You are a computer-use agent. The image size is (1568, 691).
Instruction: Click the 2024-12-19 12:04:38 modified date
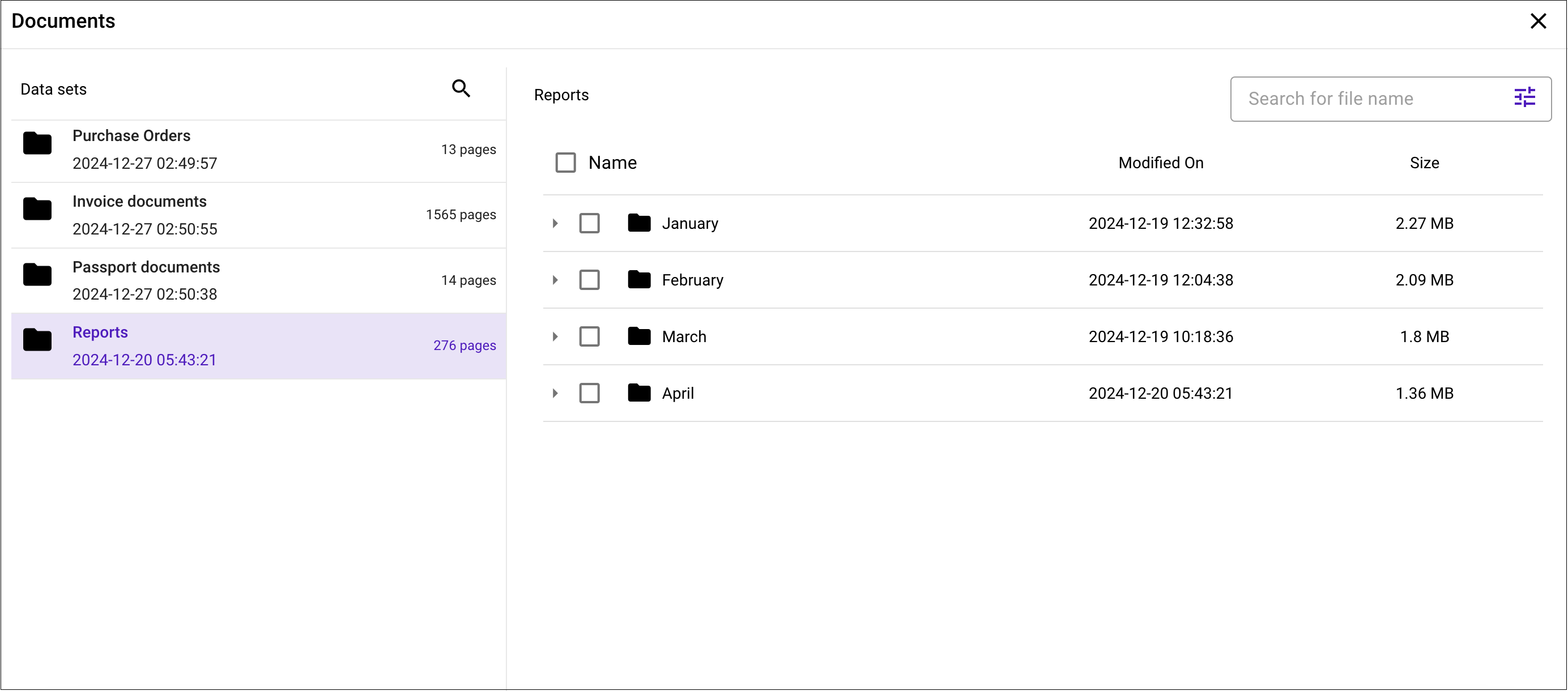1161,280
